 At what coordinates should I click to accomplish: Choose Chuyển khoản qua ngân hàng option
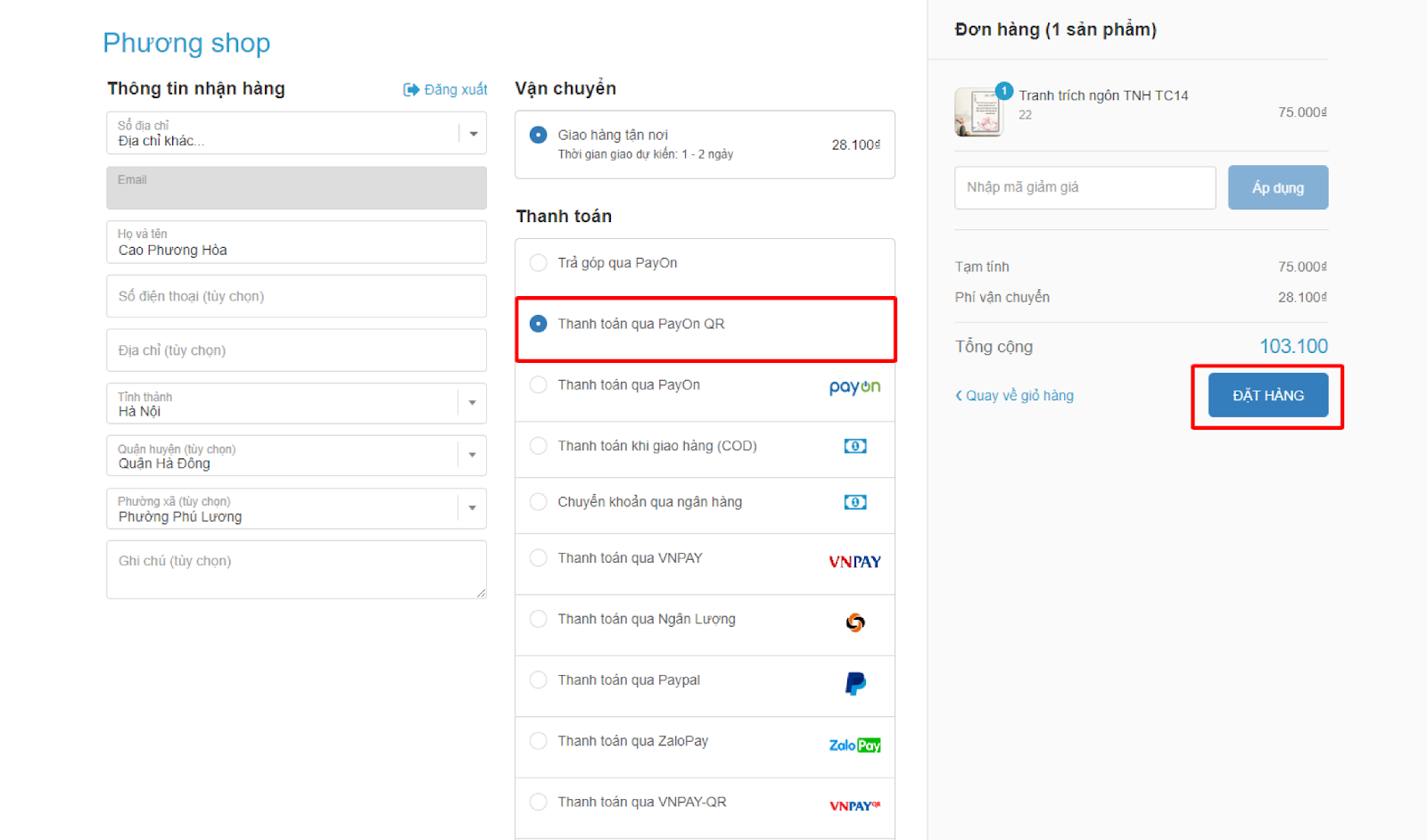point(539,502)
